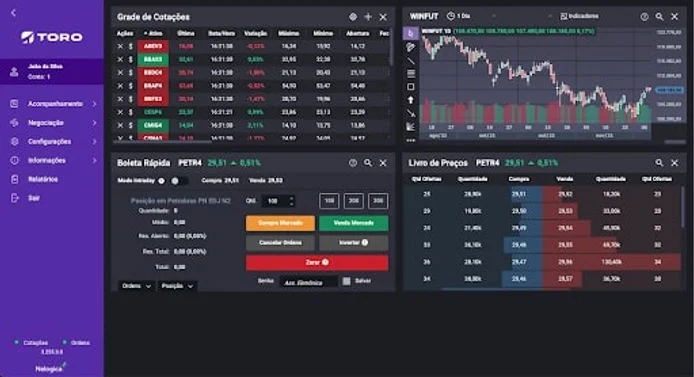
Task: Check the Salvar checkbox
Action: [x=347, y=281]
